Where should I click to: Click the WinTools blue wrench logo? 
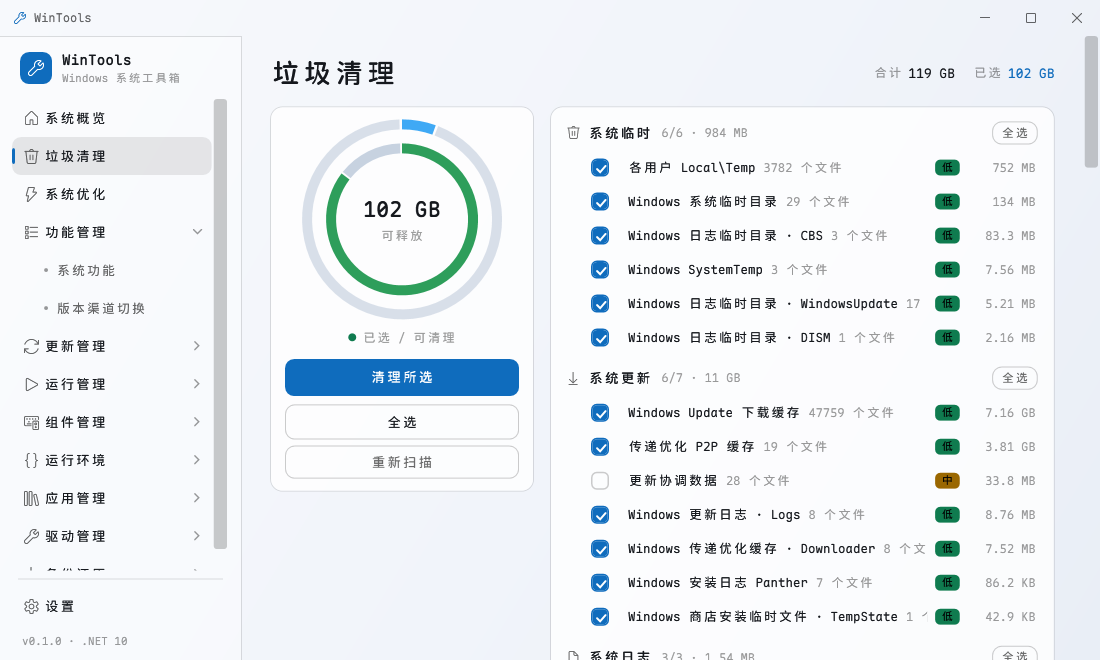[x=36, y=68]
